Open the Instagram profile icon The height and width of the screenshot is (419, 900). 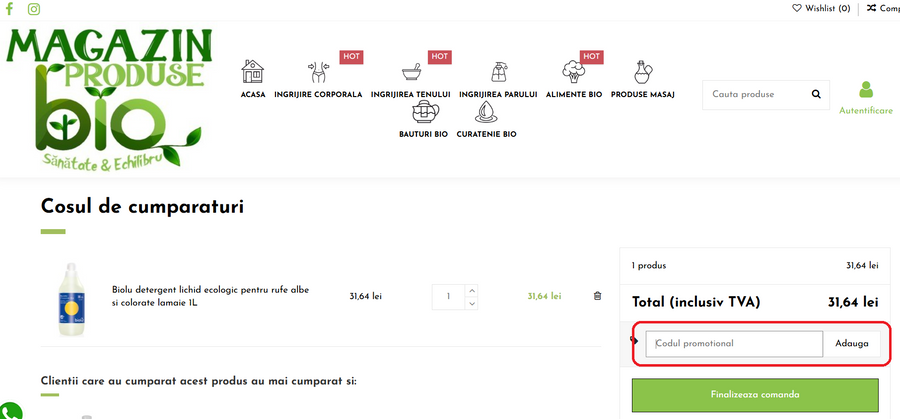34,9
